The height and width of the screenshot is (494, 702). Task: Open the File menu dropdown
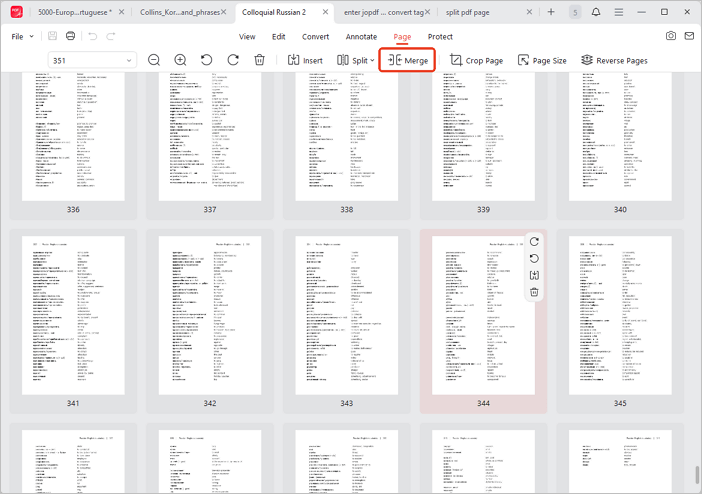22,36
